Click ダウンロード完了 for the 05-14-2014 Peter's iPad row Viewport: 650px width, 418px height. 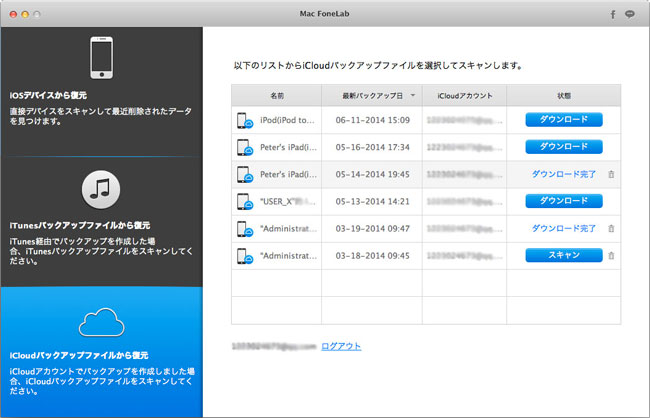563,174
